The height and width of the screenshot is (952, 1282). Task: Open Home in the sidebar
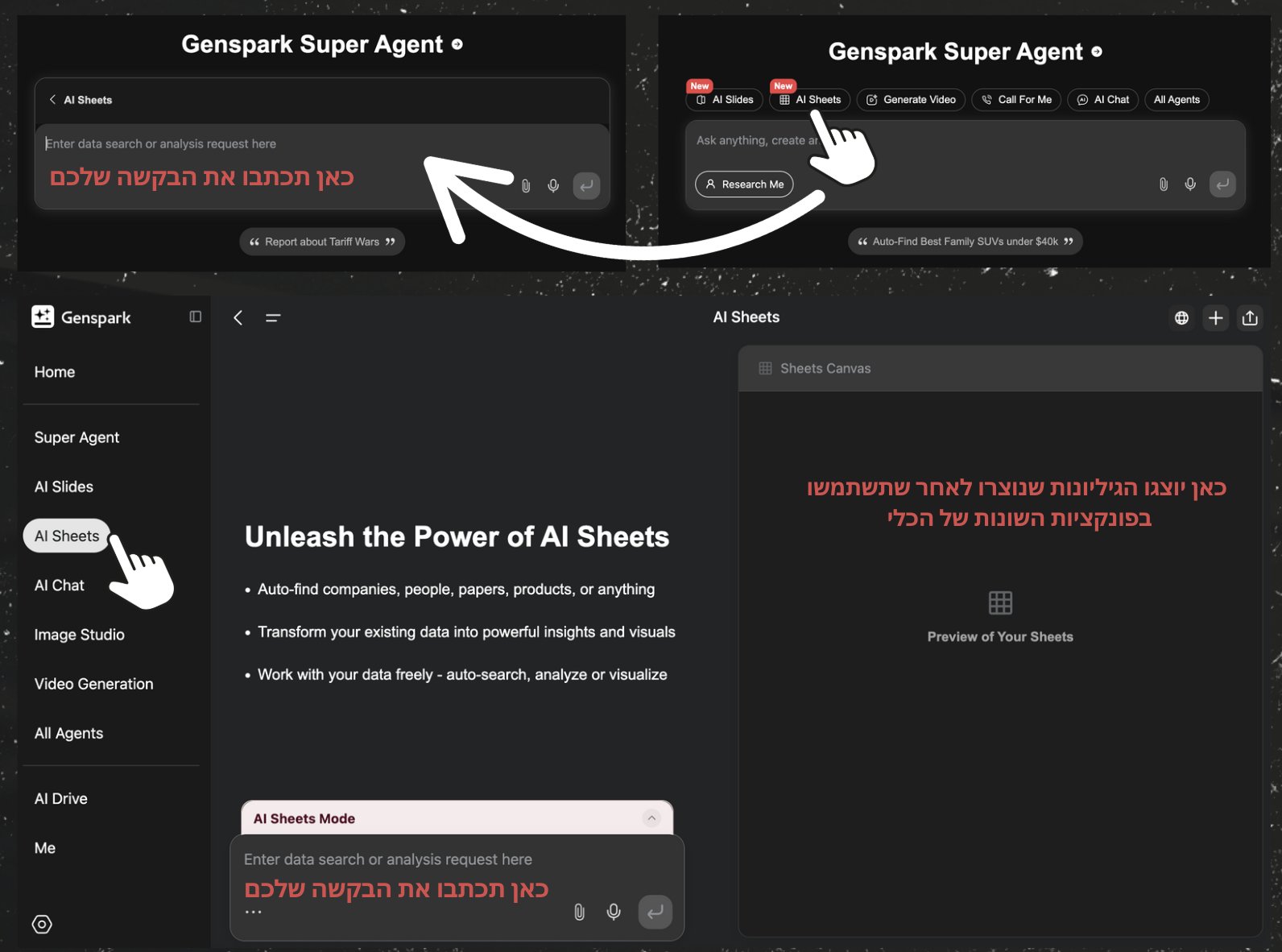click(x=55, y=372)
